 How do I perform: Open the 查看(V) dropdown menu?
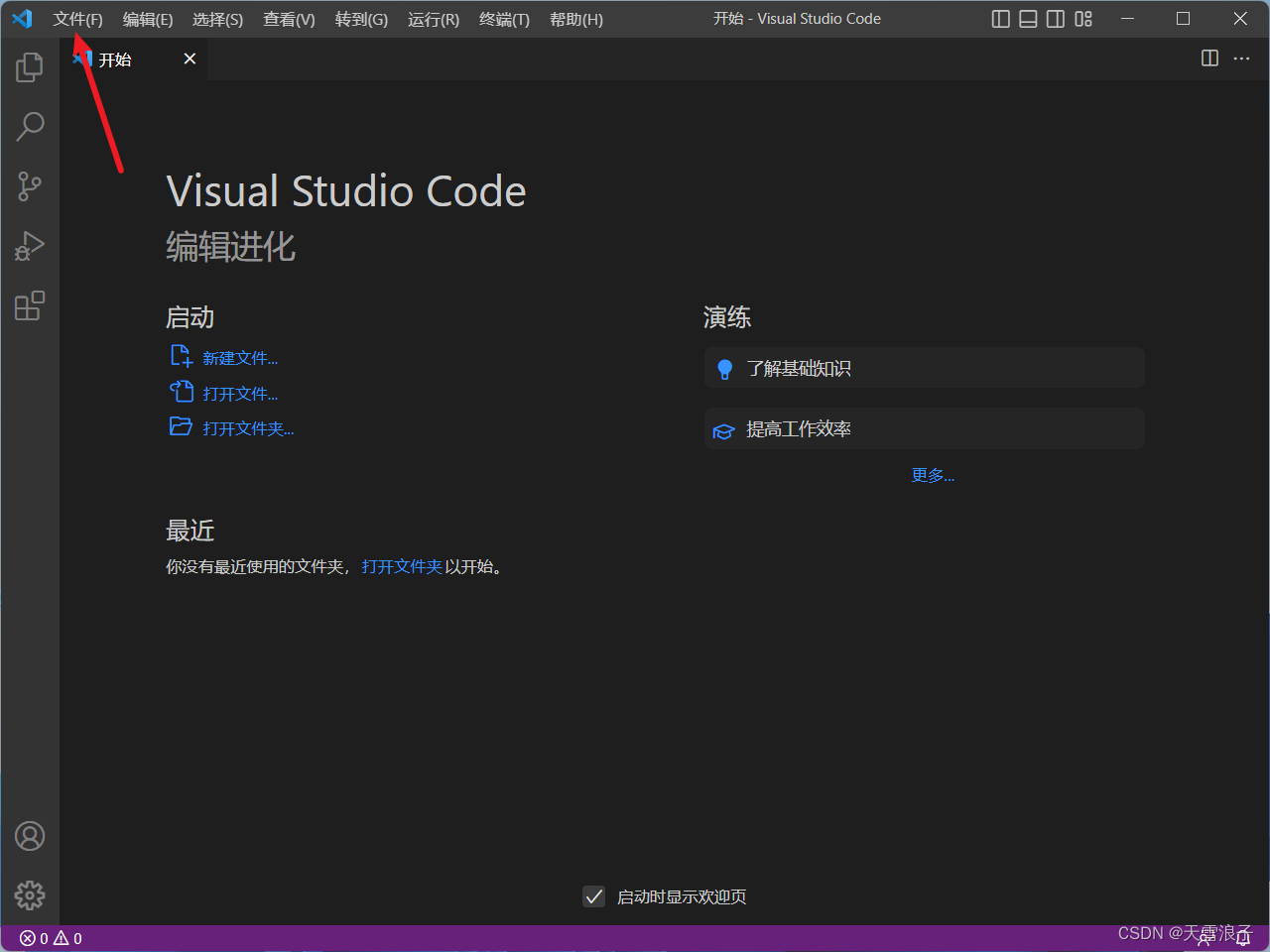[289, 18]
